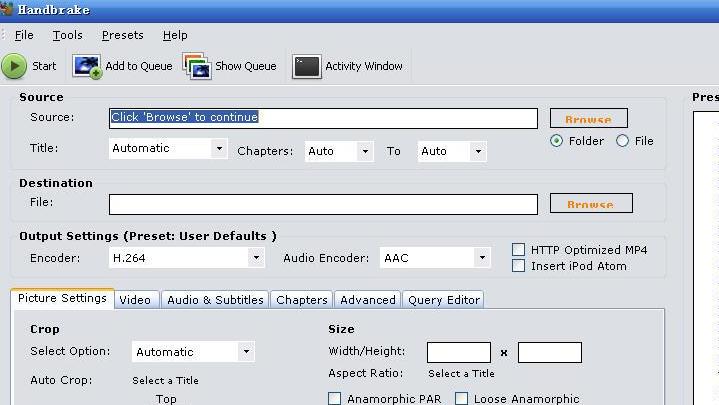
Task: Open the Chapters start dropdown
Action: coord(339,151)
